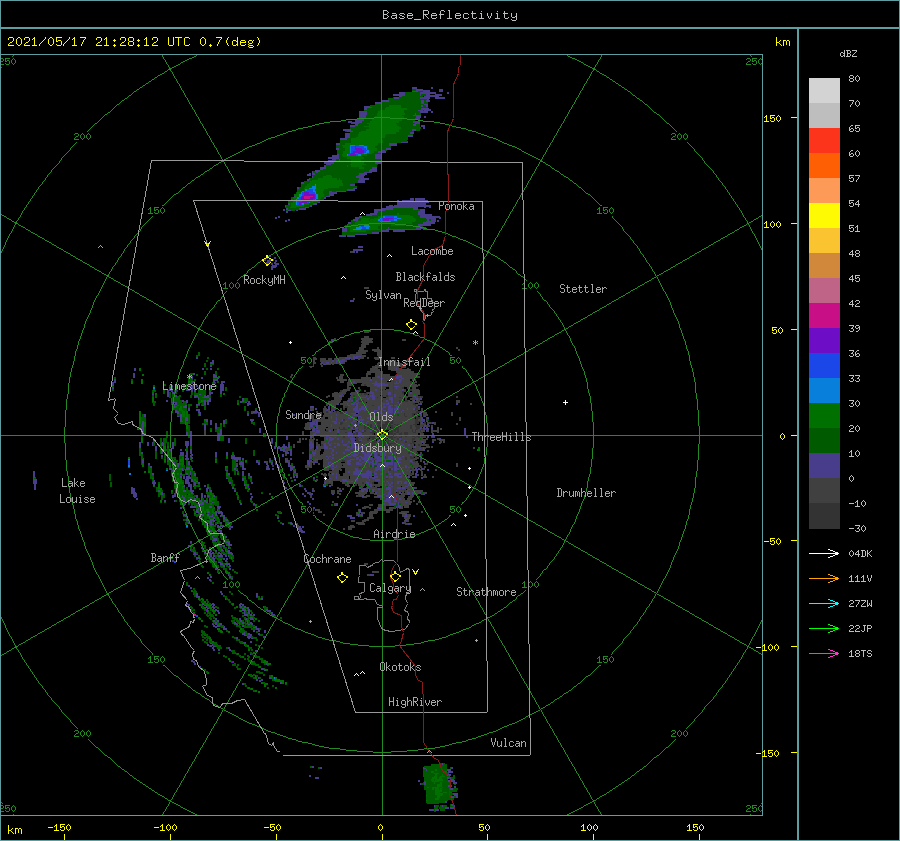900x841 pixels.
Task: Click the Sylvan town label
Action: coord(383,295)
